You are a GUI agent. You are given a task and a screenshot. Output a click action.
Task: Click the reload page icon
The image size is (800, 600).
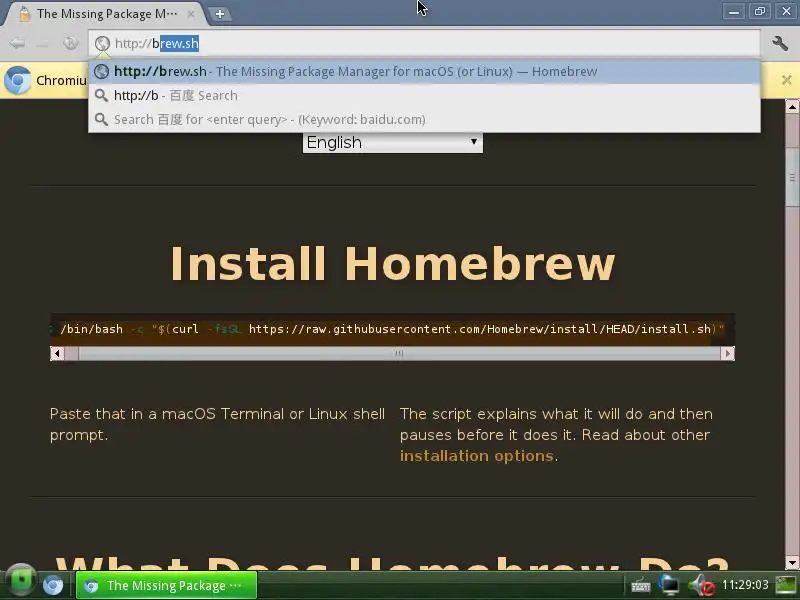pyautogui.click(x=70, y=43)
